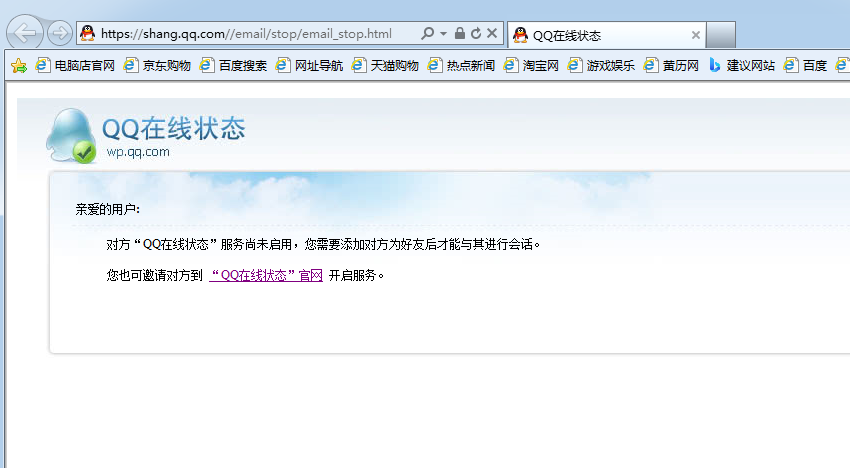Open the 网址导航 bookmark

(x=309, y=66)
